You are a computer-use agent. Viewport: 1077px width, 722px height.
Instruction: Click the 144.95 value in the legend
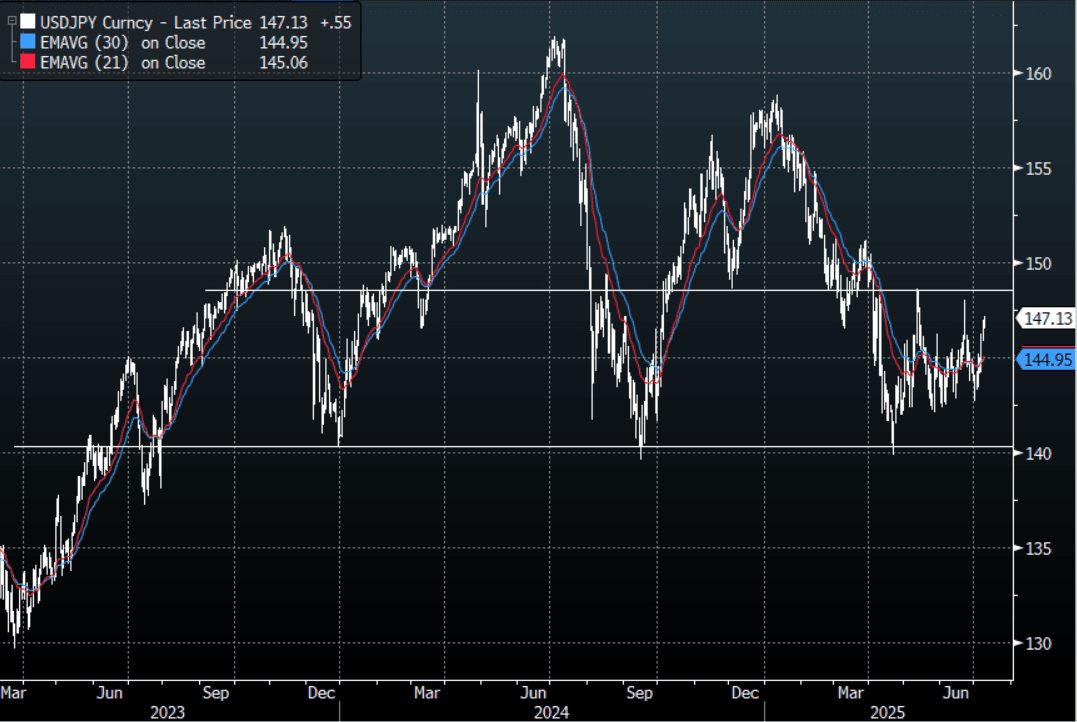point(283,43)
